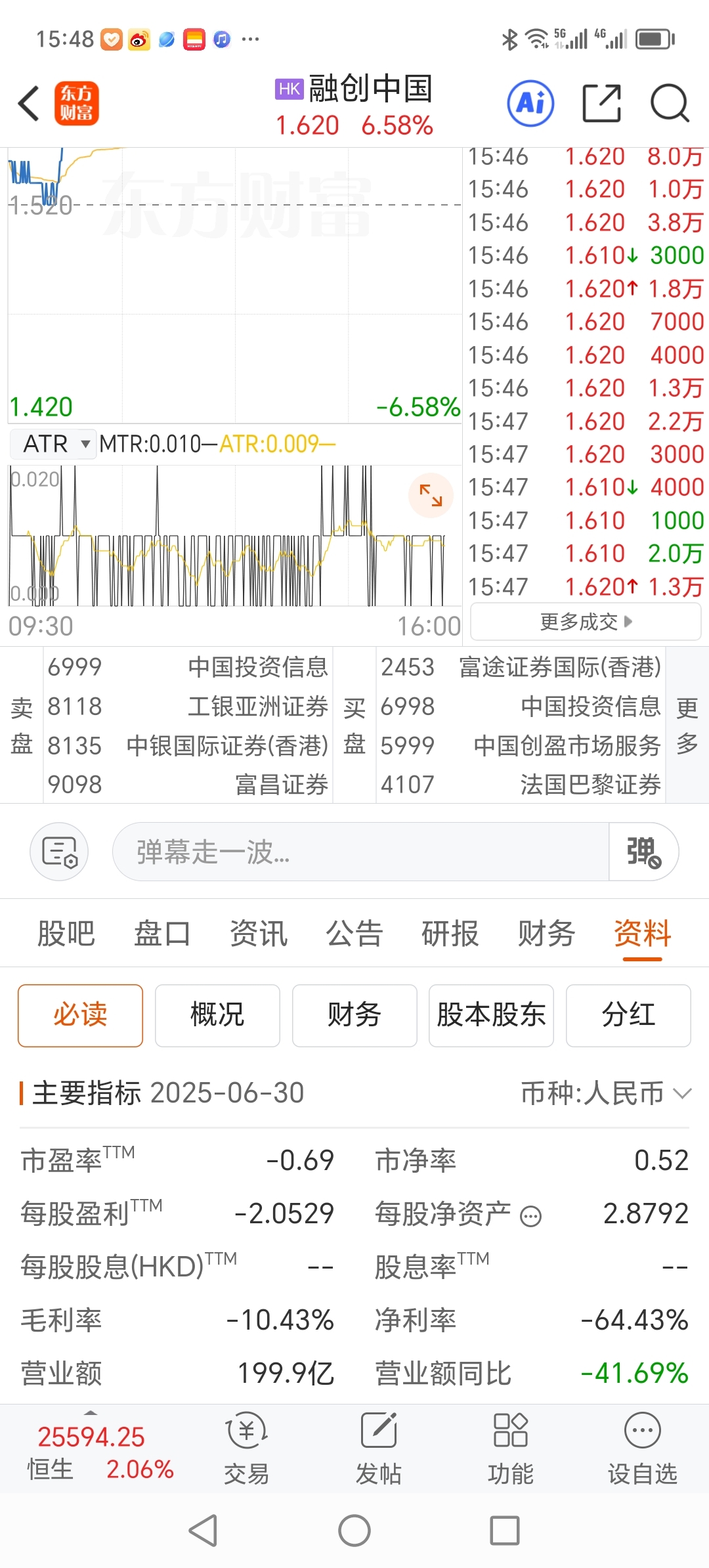
Task: Open the 功能 functions icon
Action: (x=511, y=1448)
